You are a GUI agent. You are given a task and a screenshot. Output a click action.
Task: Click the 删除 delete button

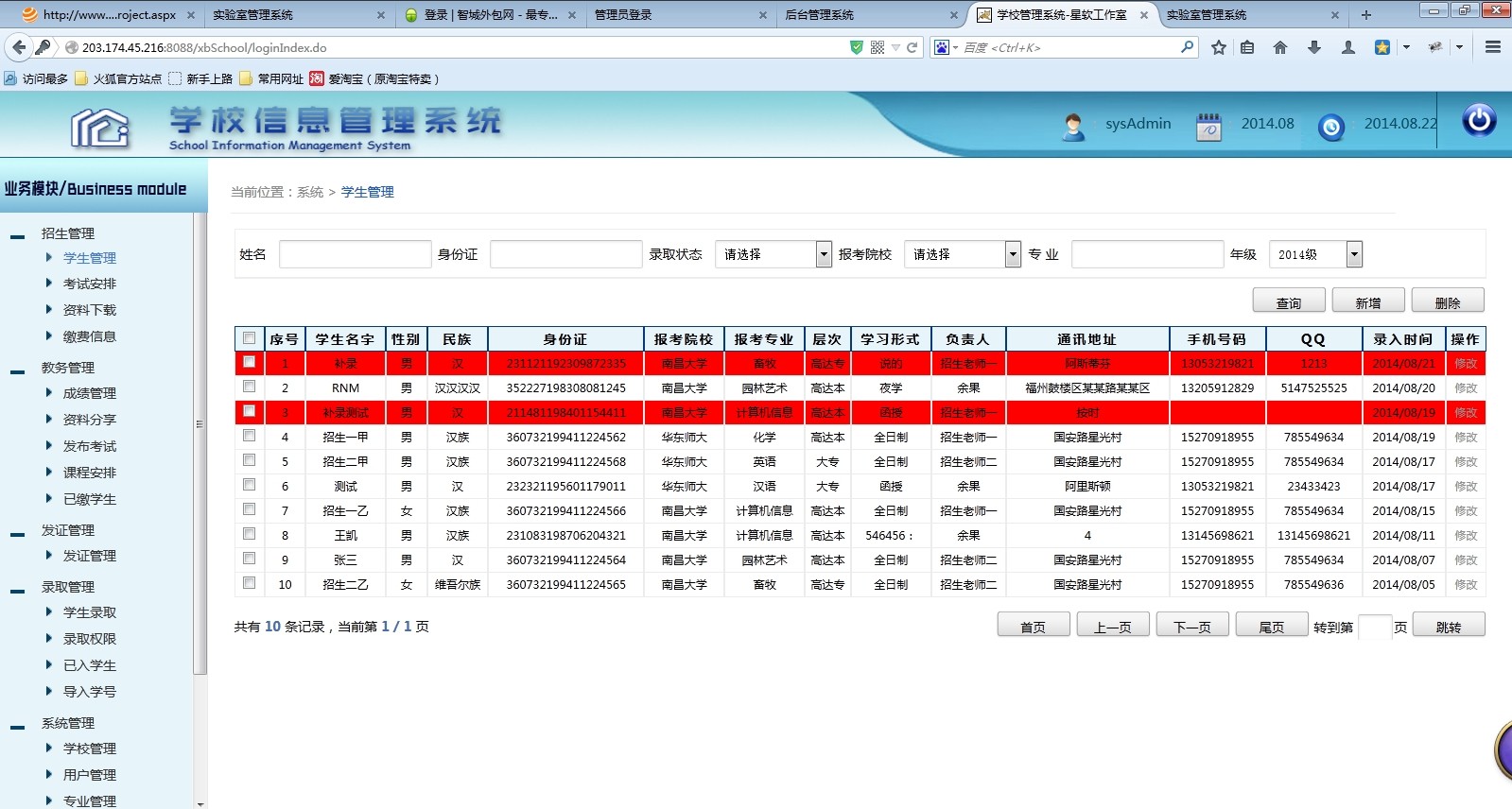1448,301
